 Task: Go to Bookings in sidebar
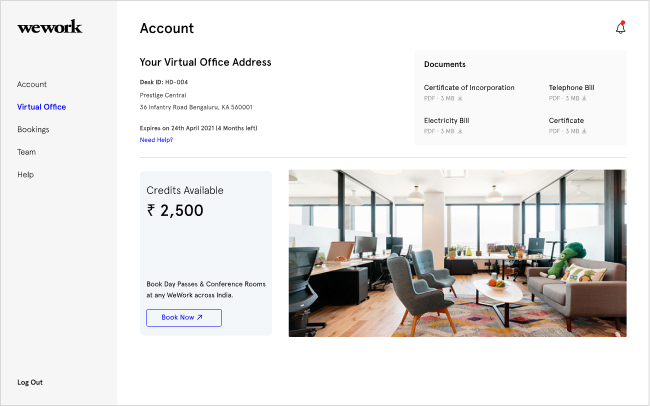click(33, 129)
